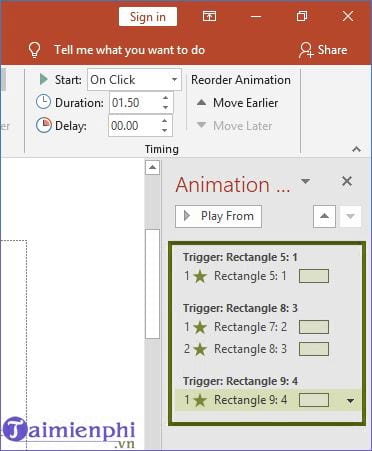Collapse the ribbon with chevron
Viewport: 372px width, 451px height.
click(356, 149)
